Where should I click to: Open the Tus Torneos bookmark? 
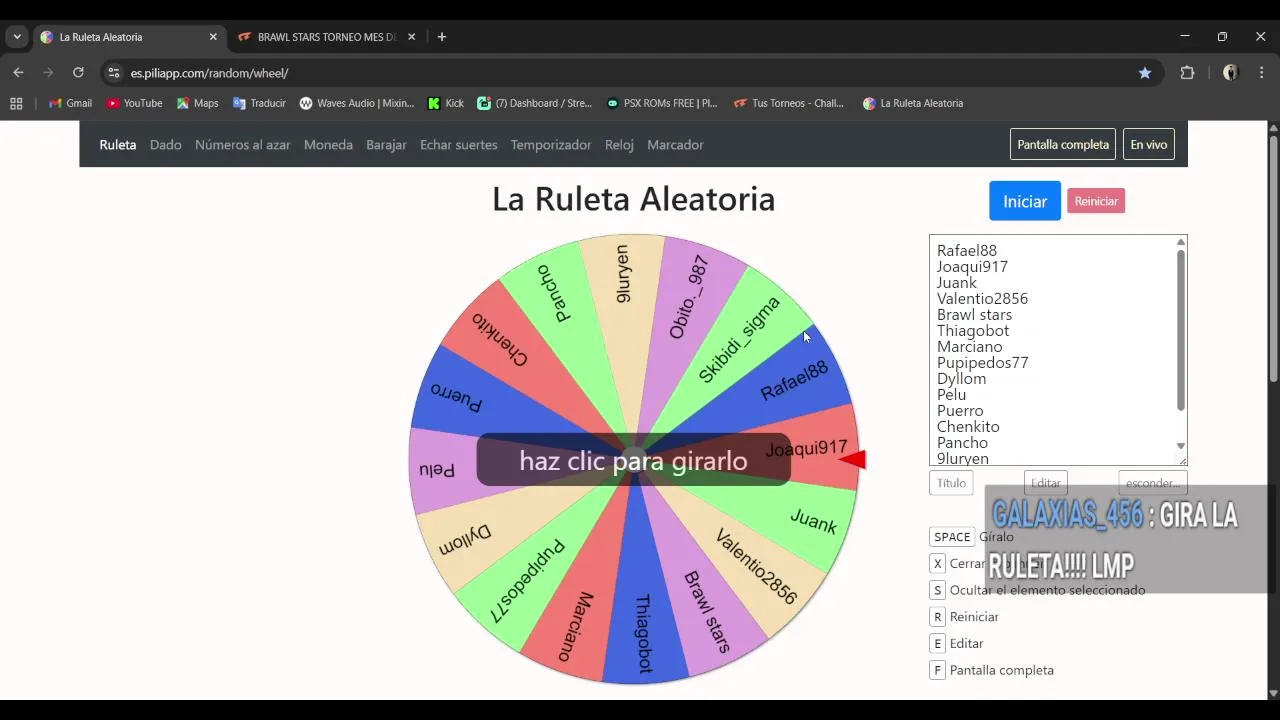[x=789, y=103]
